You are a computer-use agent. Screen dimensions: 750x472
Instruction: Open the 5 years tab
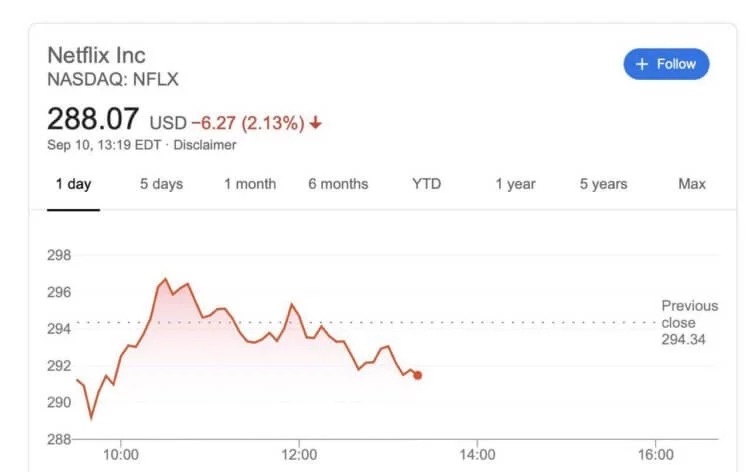click(x=603, y=184)
